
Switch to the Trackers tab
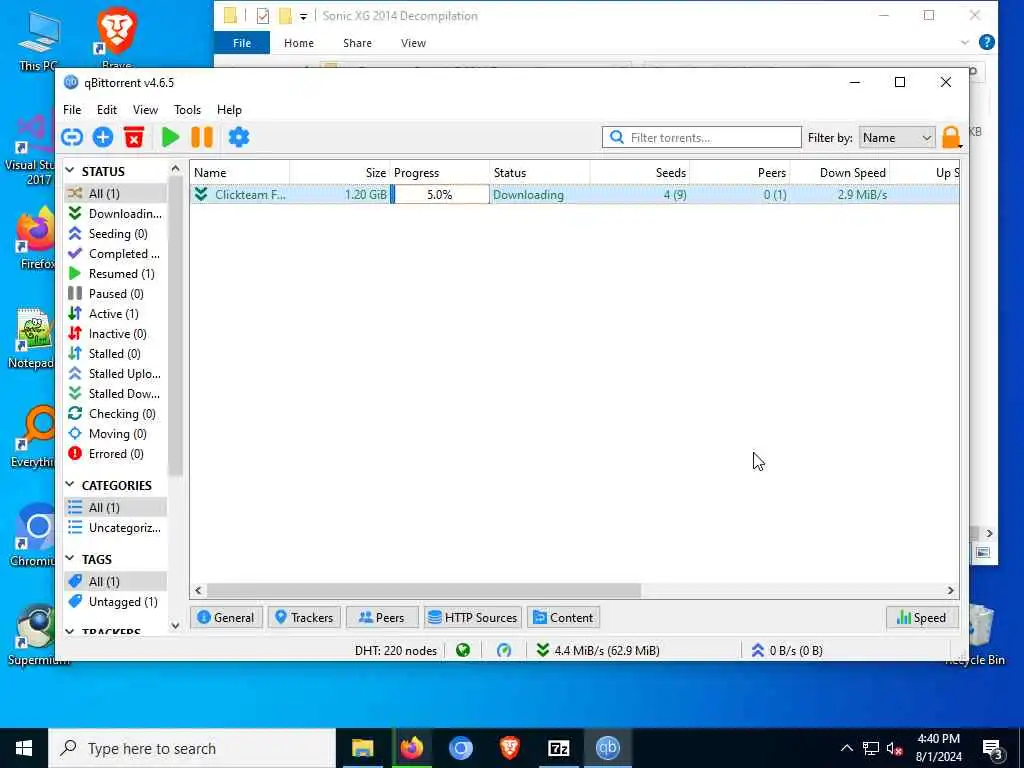304,617
